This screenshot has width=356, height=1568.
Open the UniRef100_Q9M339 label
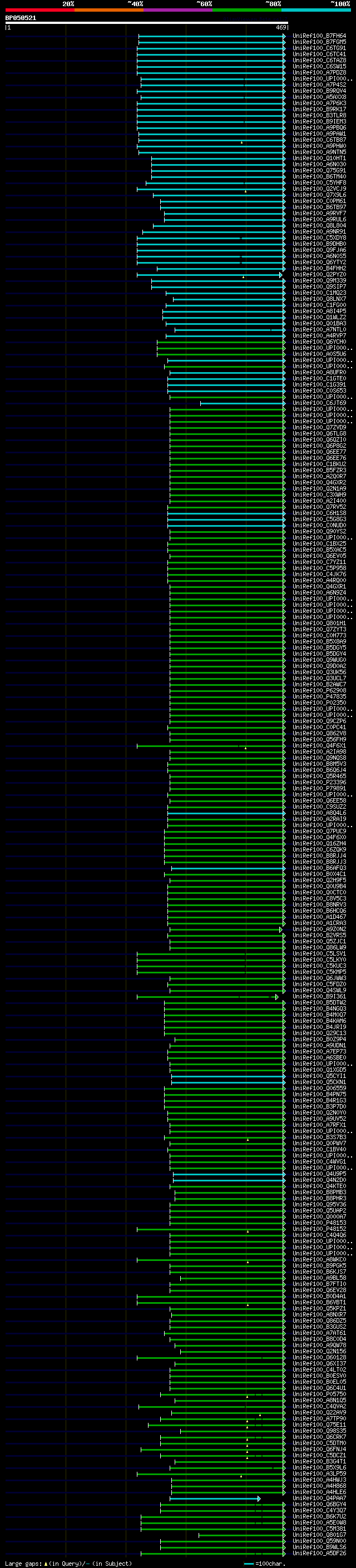tap(319, 280)
